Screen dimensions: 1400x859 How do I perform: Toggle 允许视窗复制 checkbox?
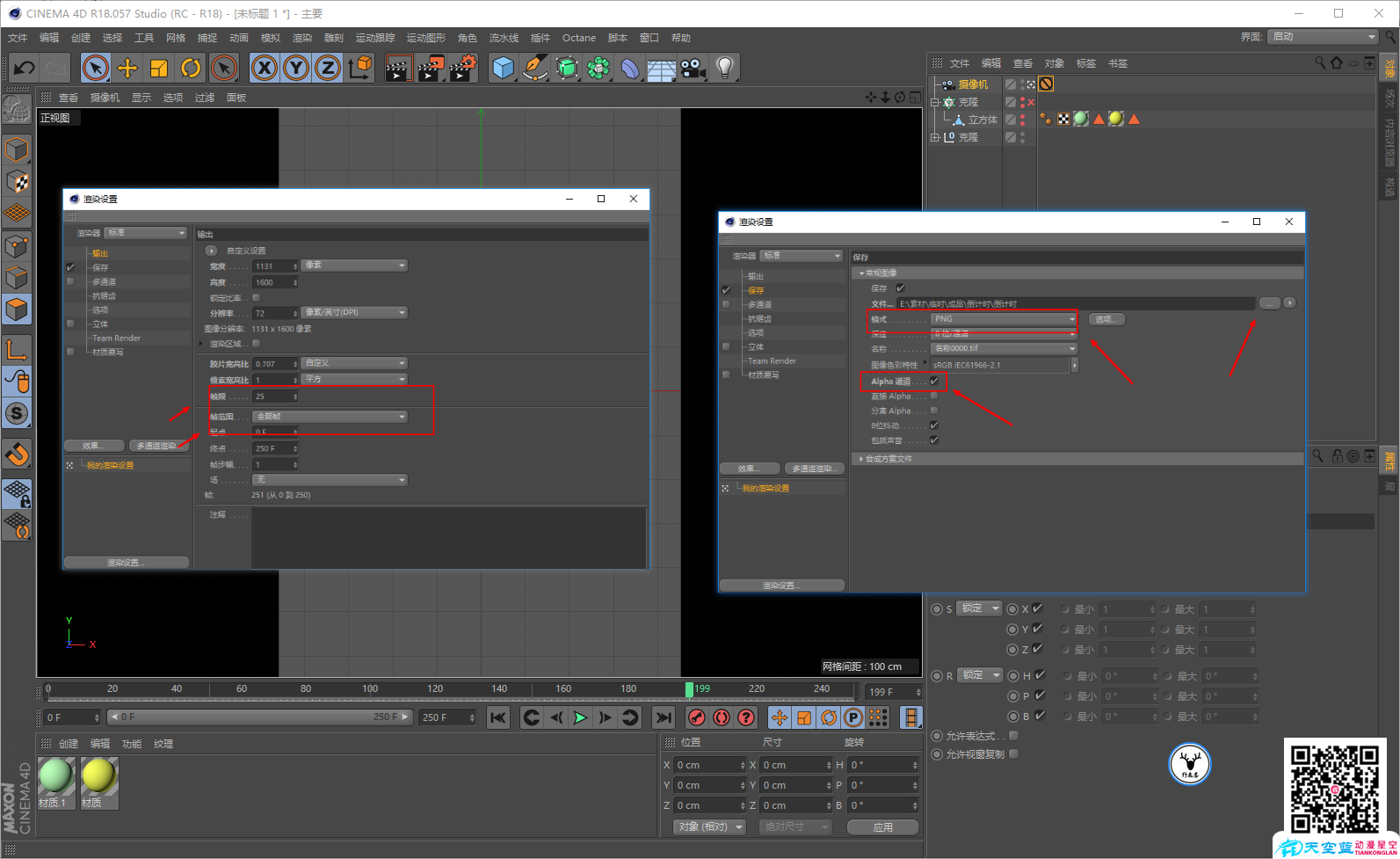1013,753
